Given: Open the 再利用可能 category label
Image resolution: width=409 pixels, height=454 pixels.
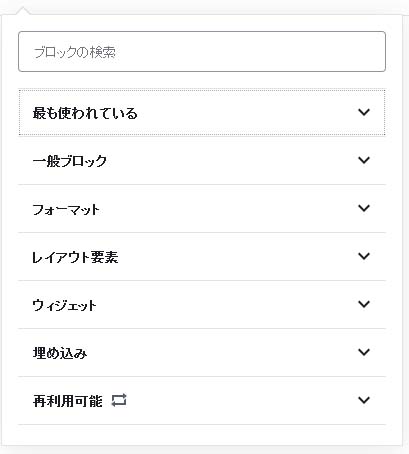Looking at the screenshot, I should (67, 401).
